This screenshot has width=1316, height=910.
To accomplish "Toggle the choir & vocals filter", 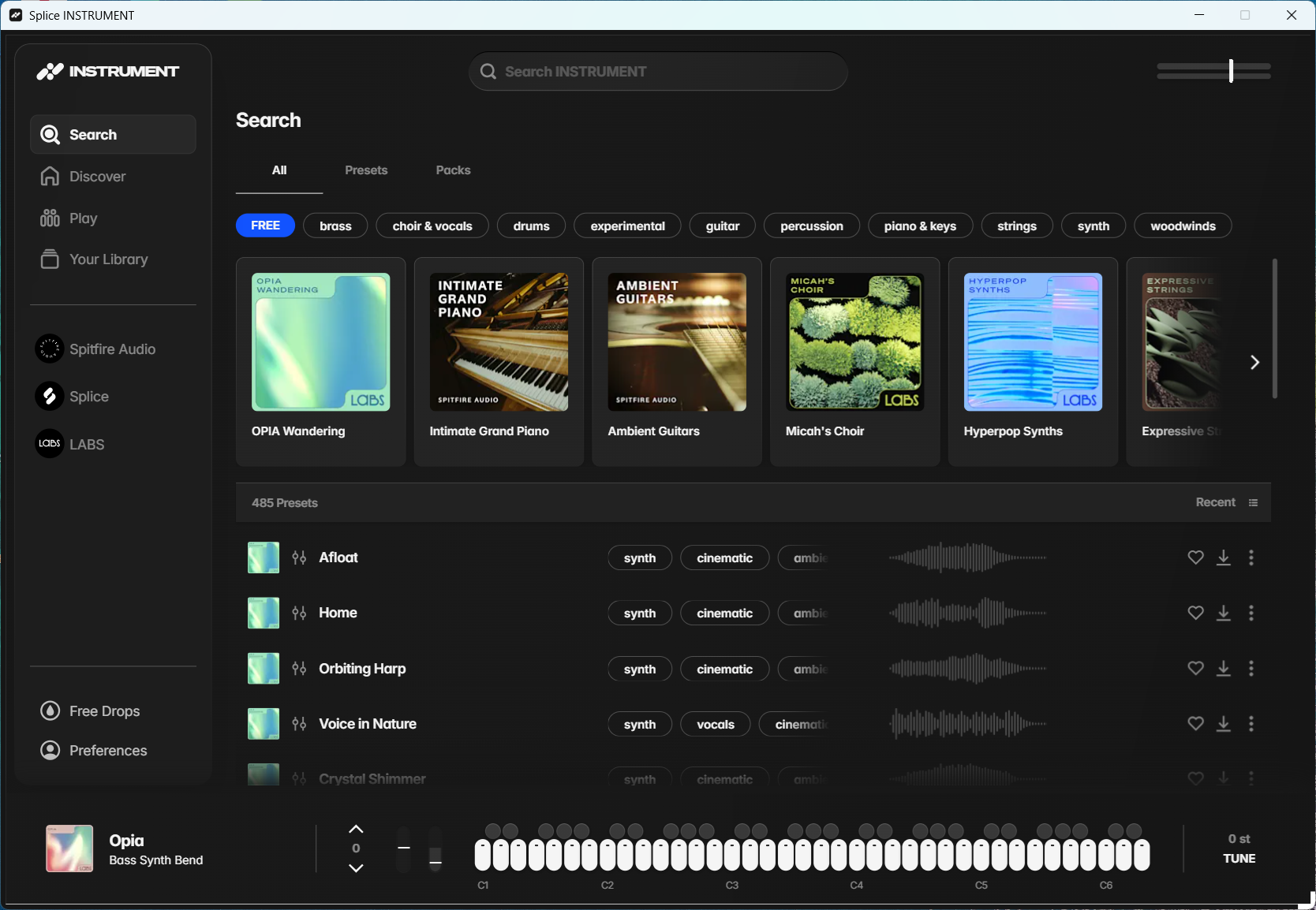I will [432, 226].
